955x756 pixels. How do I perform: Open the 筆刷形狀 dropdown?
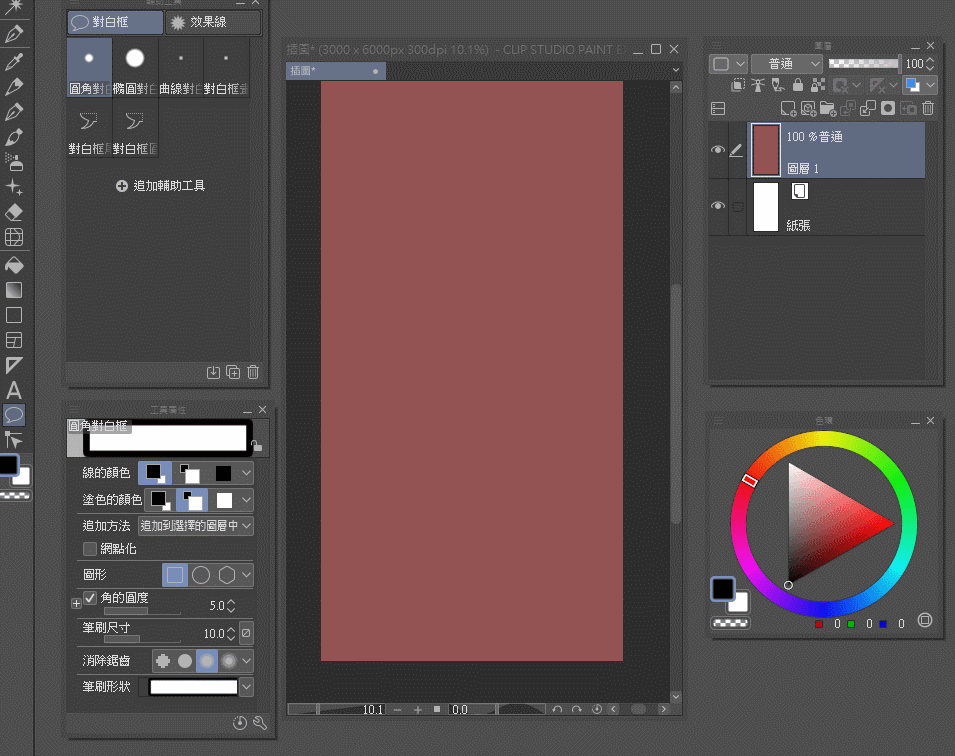(246, 687)
